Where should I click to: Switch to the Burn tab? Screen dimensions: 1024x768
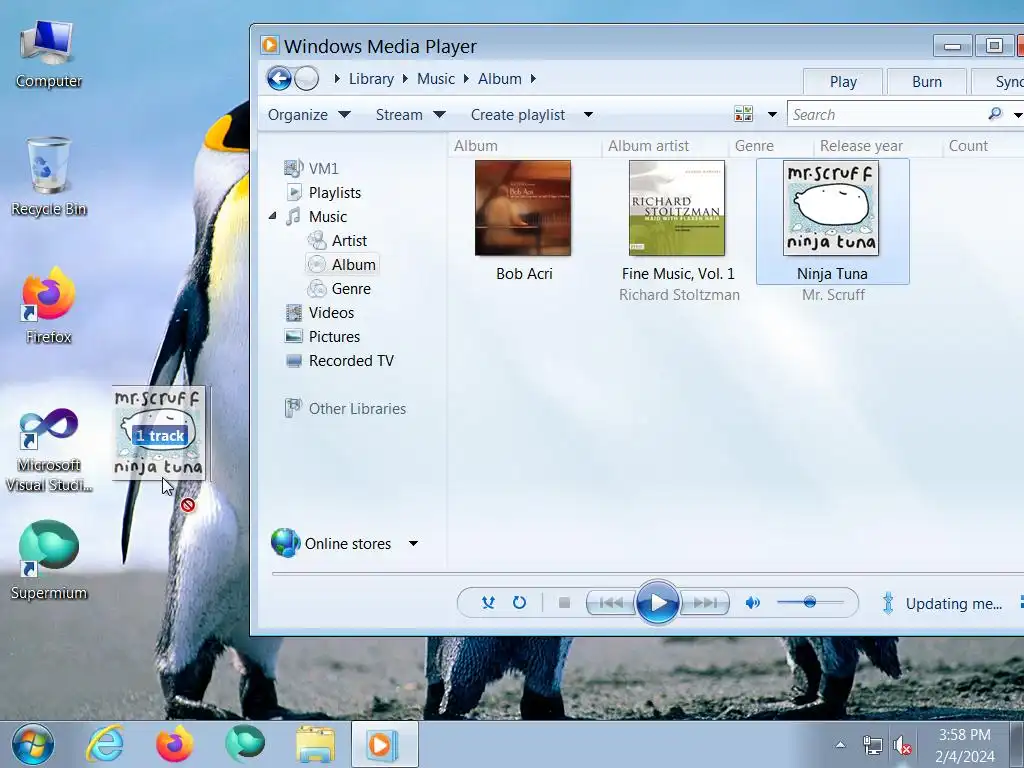pos(927,82)
